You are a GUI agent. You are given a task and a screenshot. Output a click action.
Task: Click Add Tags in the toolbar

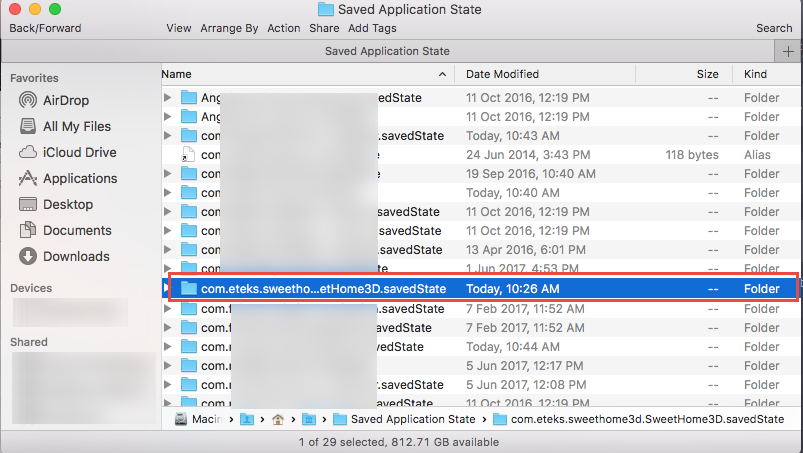372,28
